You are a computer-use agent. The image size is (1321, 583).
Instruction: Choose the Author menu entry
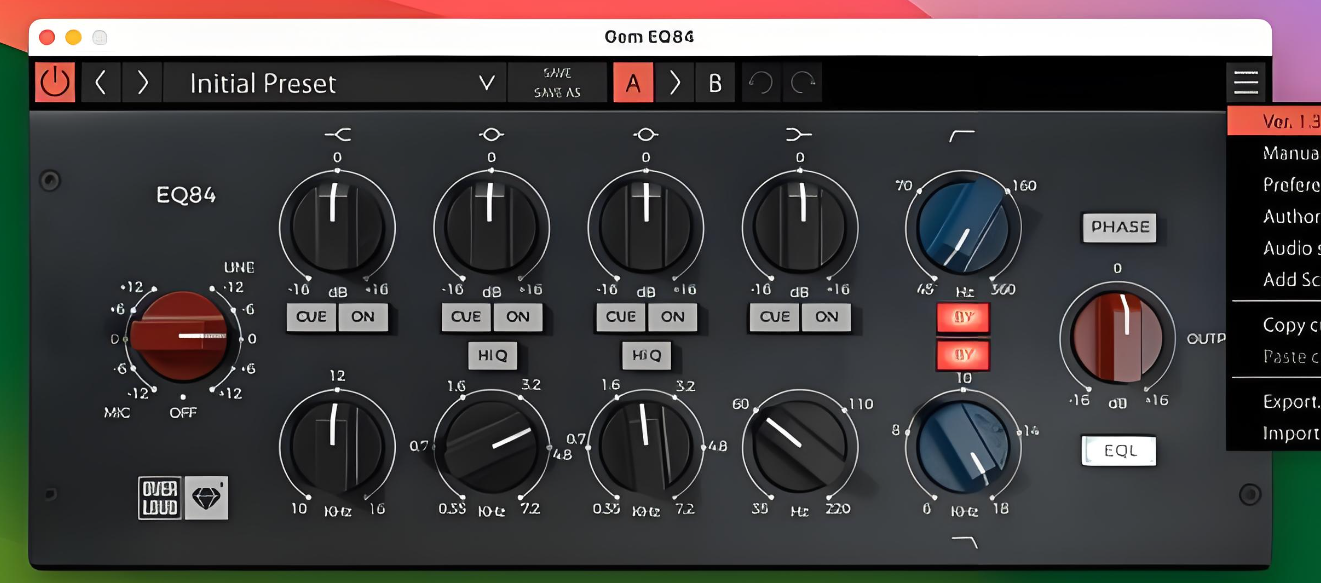(1274, 216)
